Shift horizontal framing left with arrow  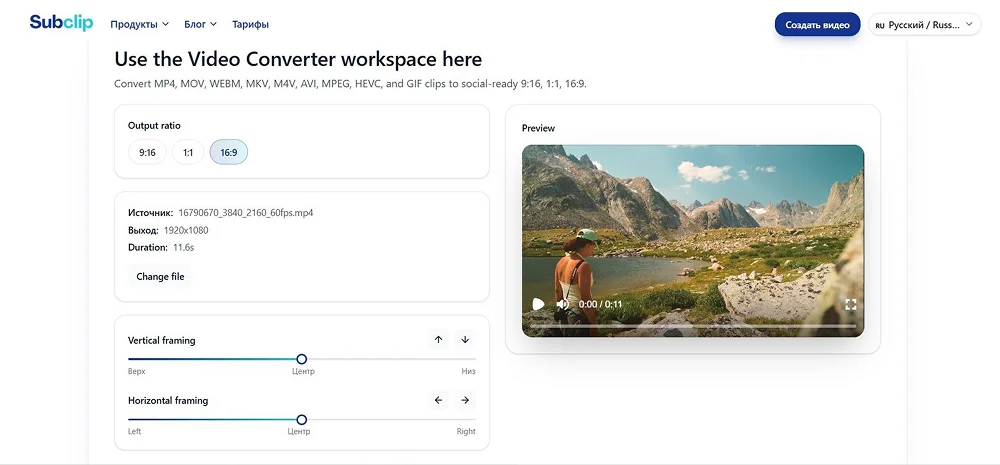pos(438,400)
